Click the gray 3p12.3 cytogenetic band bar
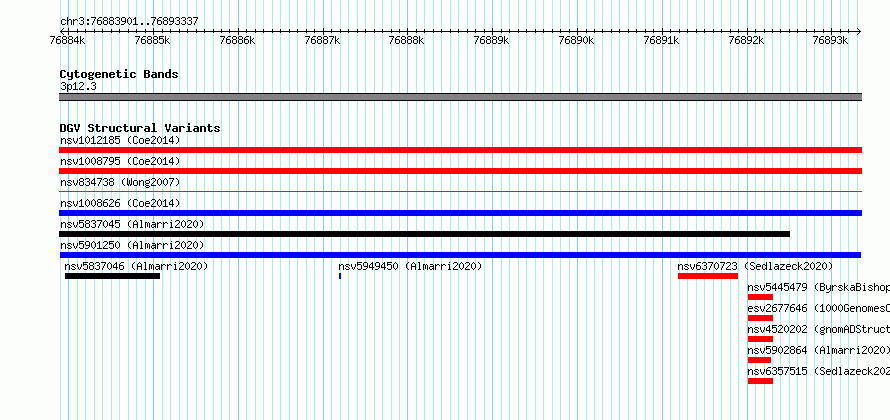 pos(460,97)
